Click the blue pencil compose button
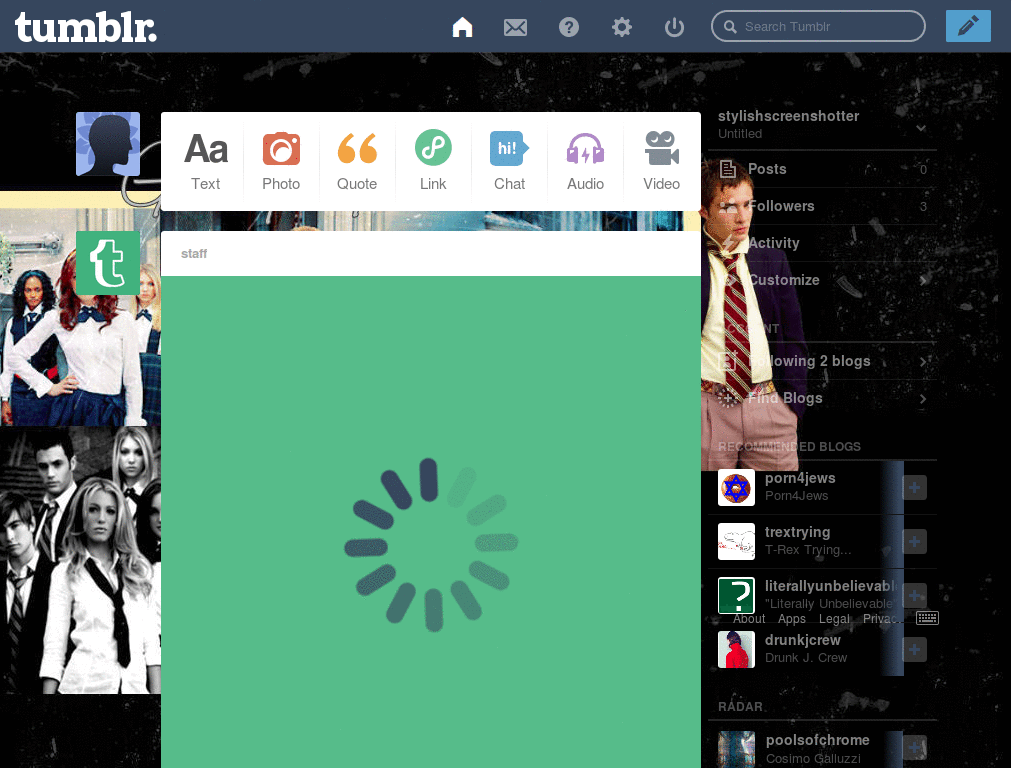This screenshot has width=1024, height=768. (968, 26)
